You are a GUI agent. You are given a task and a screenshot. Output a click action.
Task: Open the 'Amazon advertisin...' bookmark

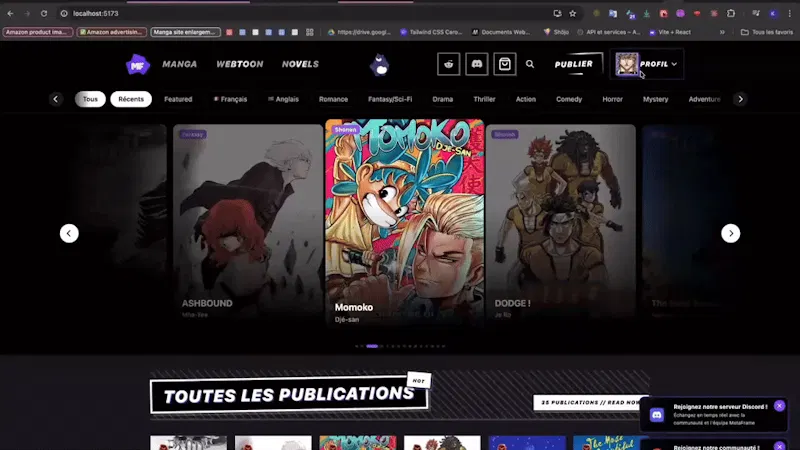pyautogui.click(x=112, y=32)
